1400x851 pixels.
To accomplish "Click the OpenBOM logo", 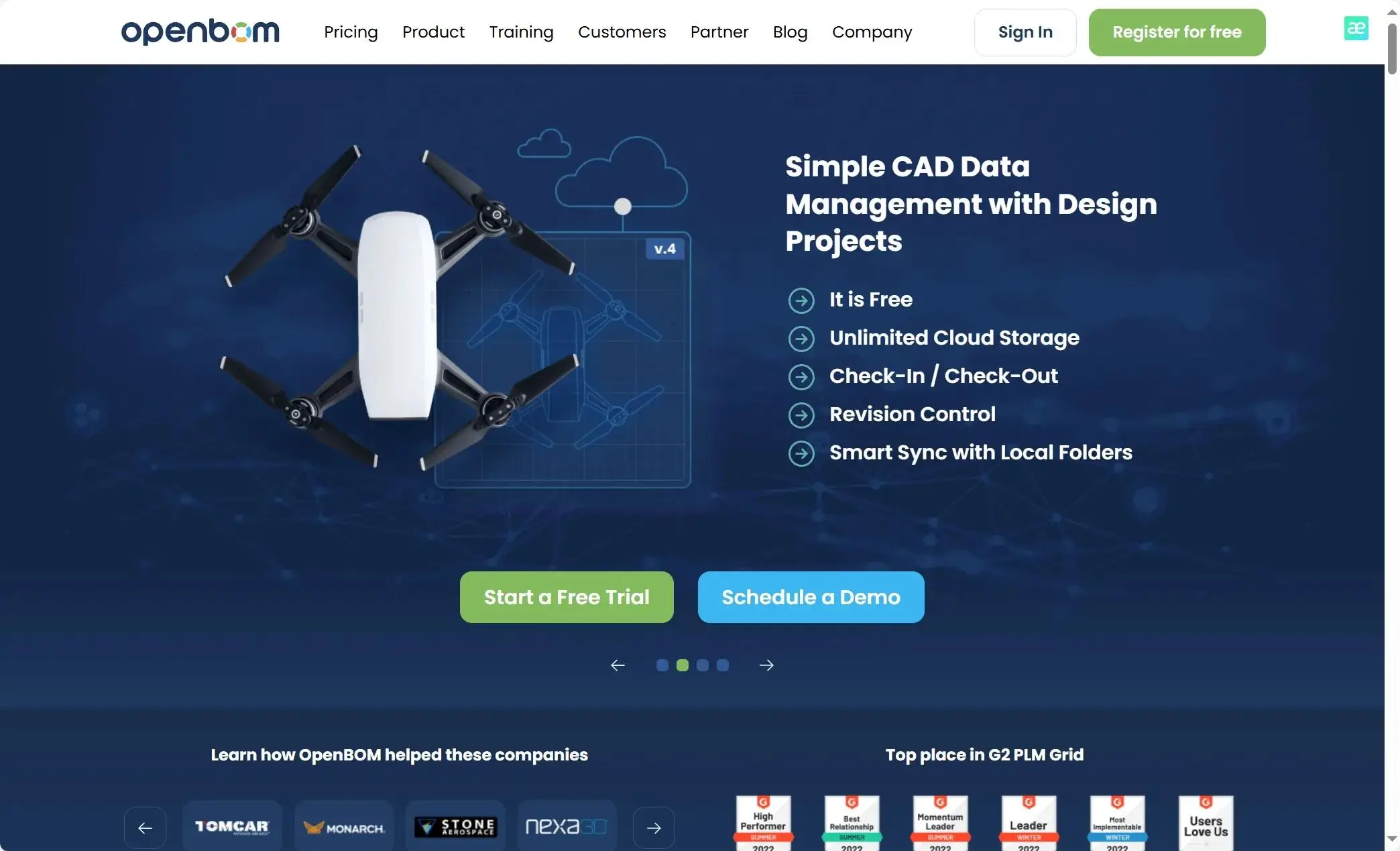I will [x=200, y=32].
